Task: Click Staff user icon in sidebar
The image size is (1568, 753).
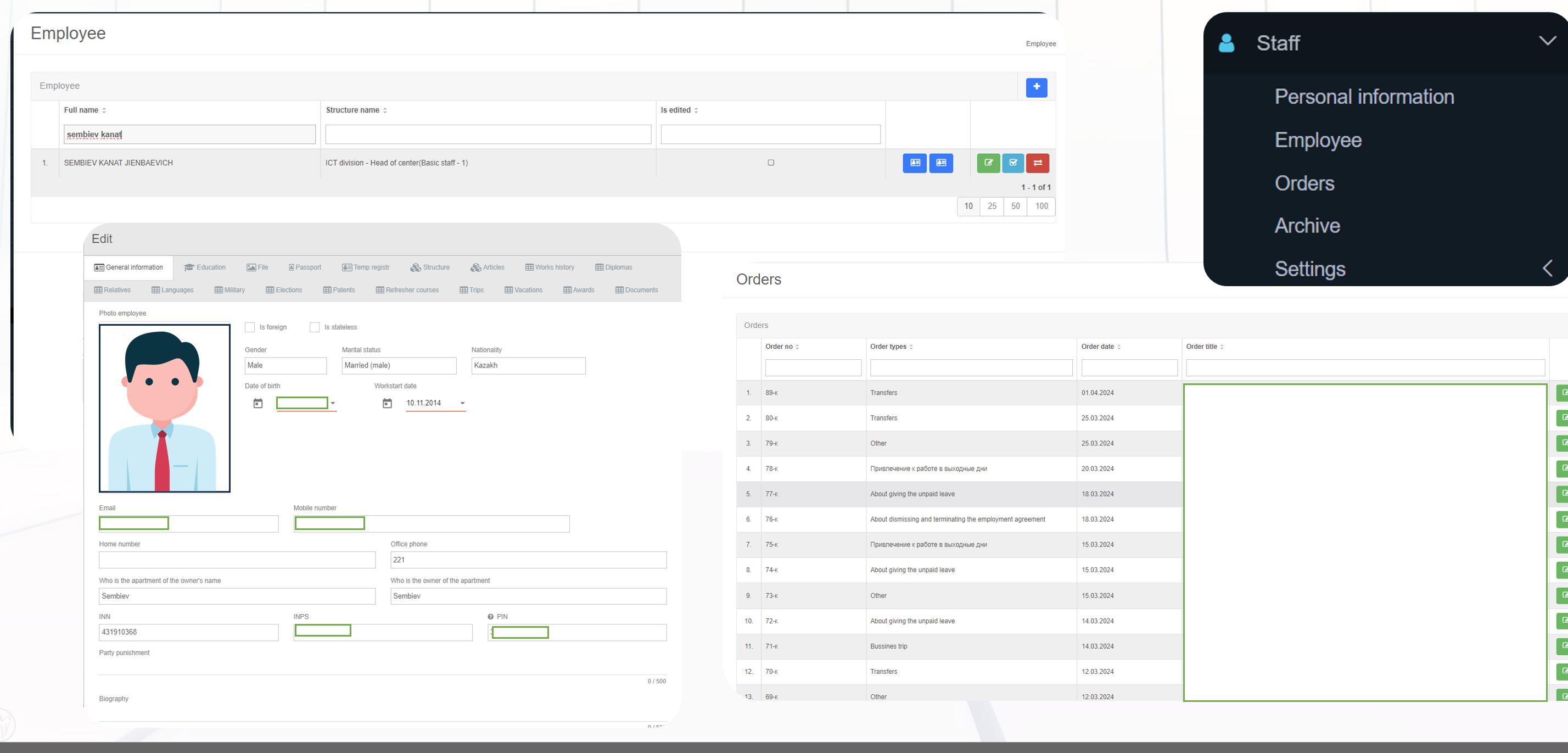Action: pos(1227,43)
